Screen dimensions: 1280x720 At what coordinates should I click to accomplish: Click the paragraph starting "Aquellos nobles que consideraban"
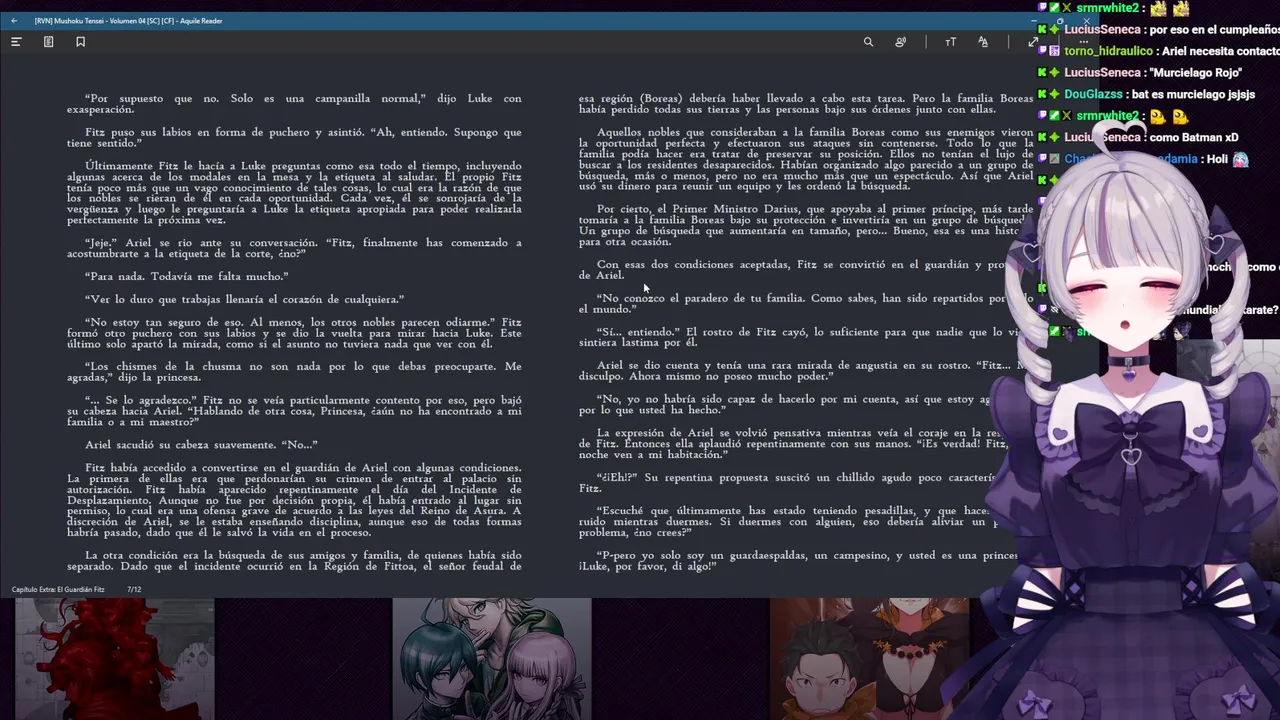805,160
